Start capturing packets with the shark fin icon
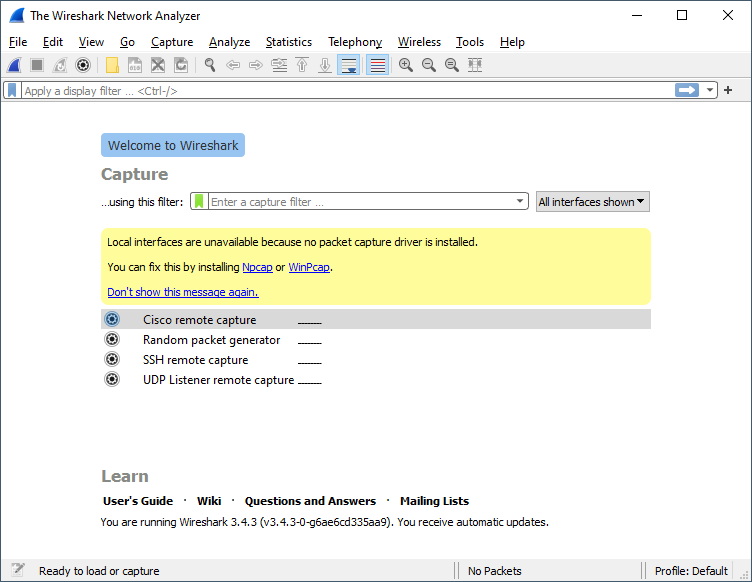 pos(14,65)
